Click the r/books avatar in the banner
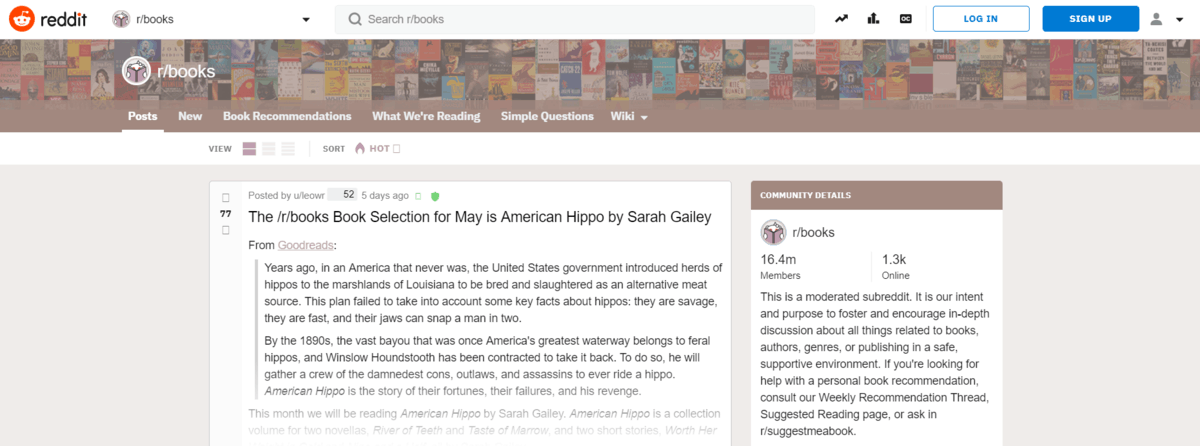Screen dimensions: 1200x446 pyautogui.click(x=136, y=71)
